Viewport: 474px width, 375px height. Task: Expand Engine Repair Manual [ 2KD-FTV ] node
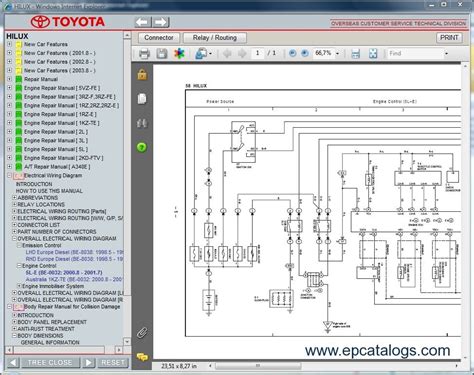(9, 158)
